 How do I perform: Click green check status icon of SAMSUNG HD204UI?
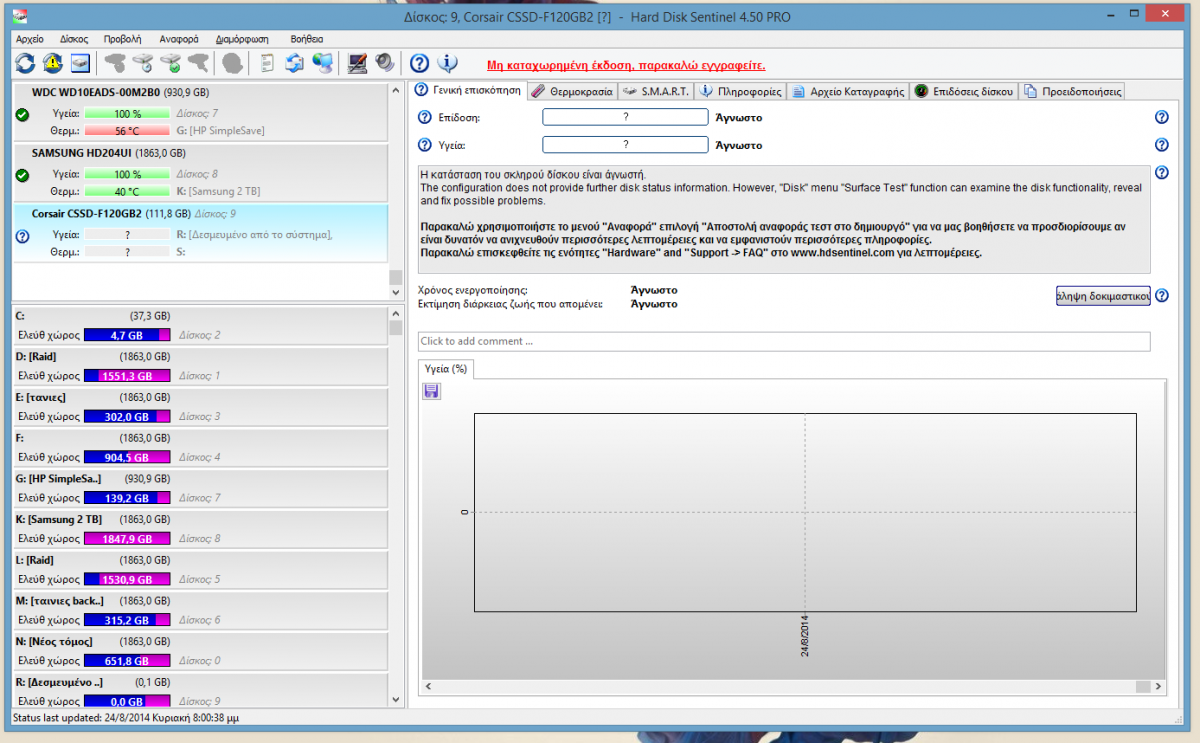pyautogui.click(x=23, y=176)
